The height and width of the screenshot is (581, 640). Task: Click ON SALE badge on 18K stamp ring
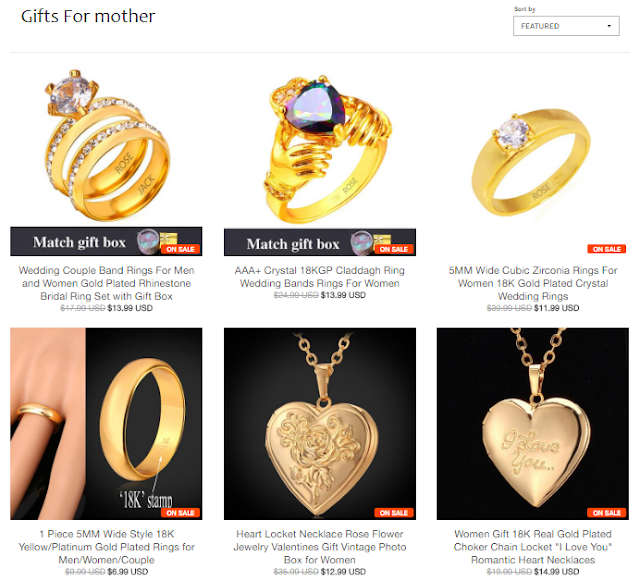(180, 512)
